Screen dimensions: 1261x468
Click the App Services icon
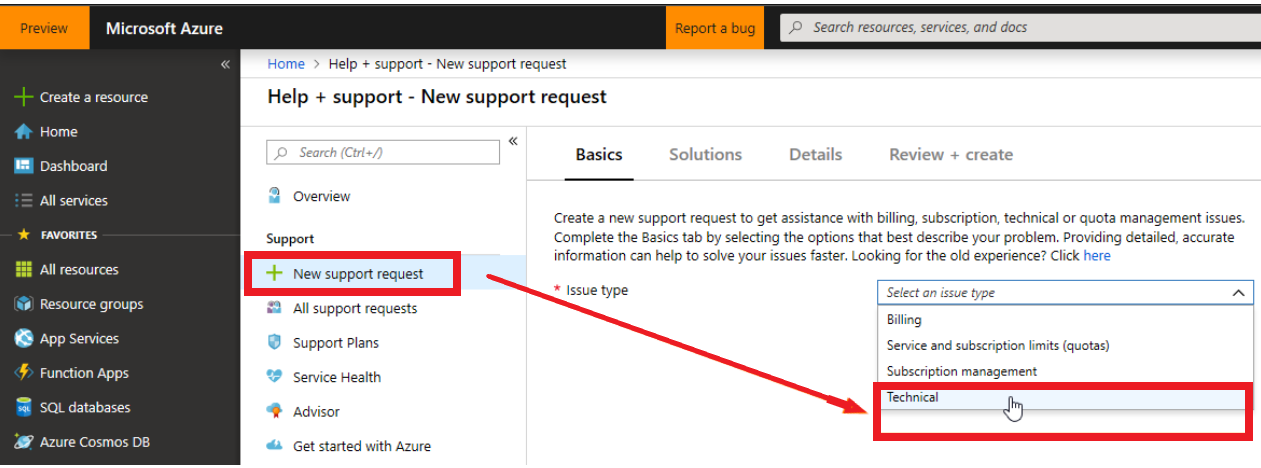point(24,339)
